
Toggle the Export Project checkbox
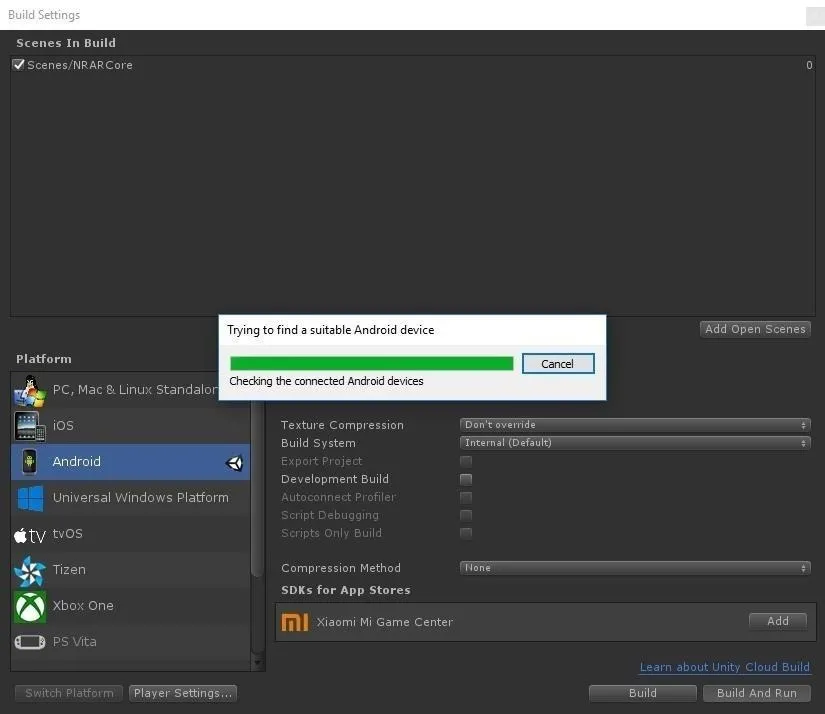coord(466,461)
